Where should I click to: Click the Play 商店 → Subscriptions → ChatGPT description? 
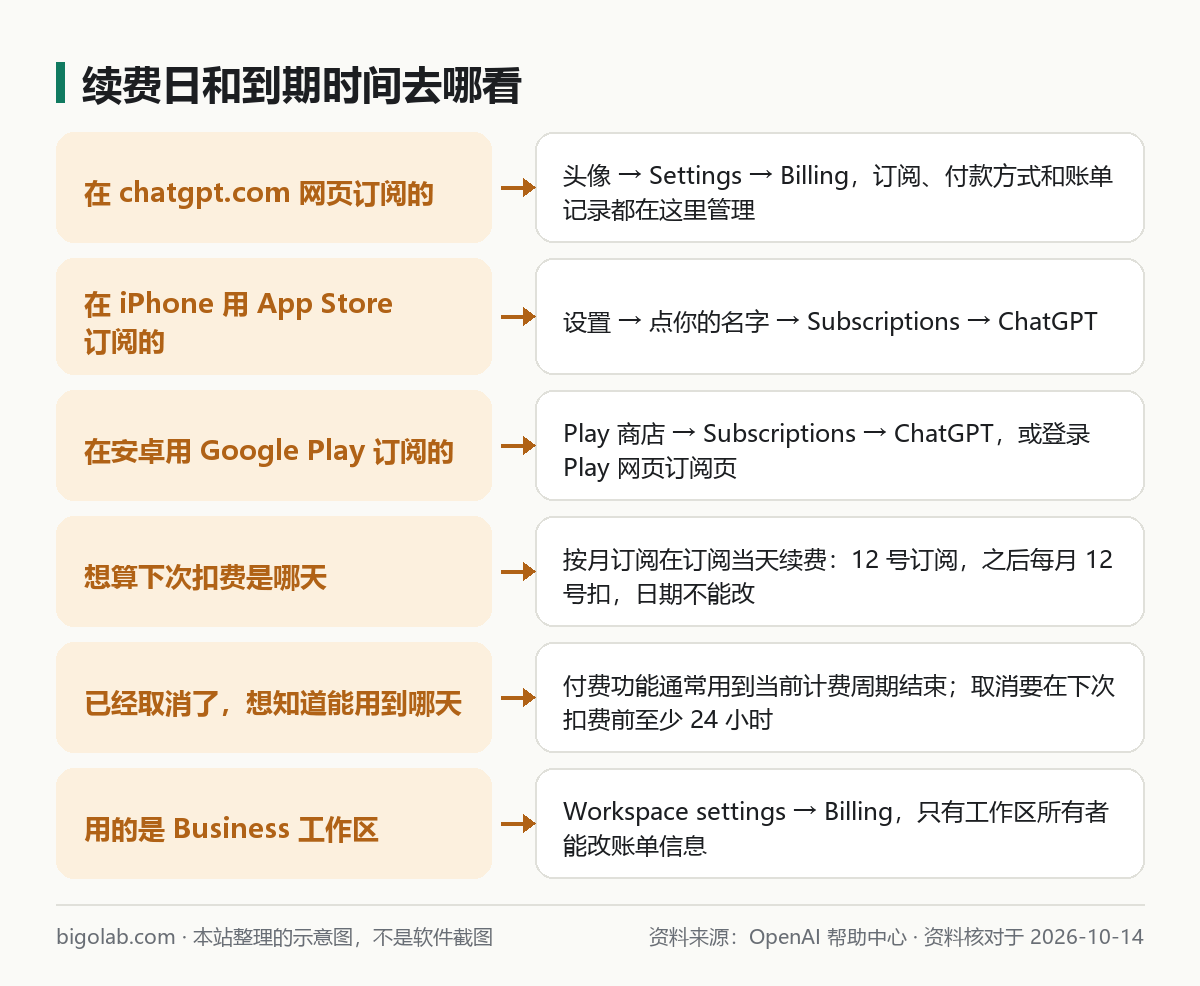[x=826, y=450]
